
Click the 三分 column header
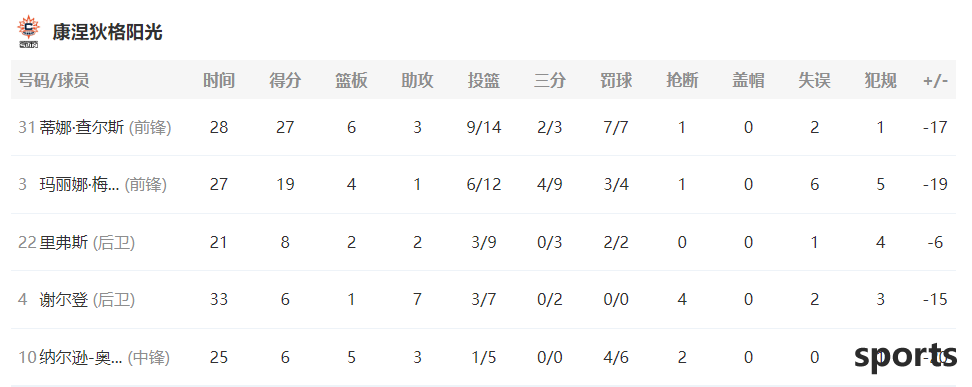550,80
